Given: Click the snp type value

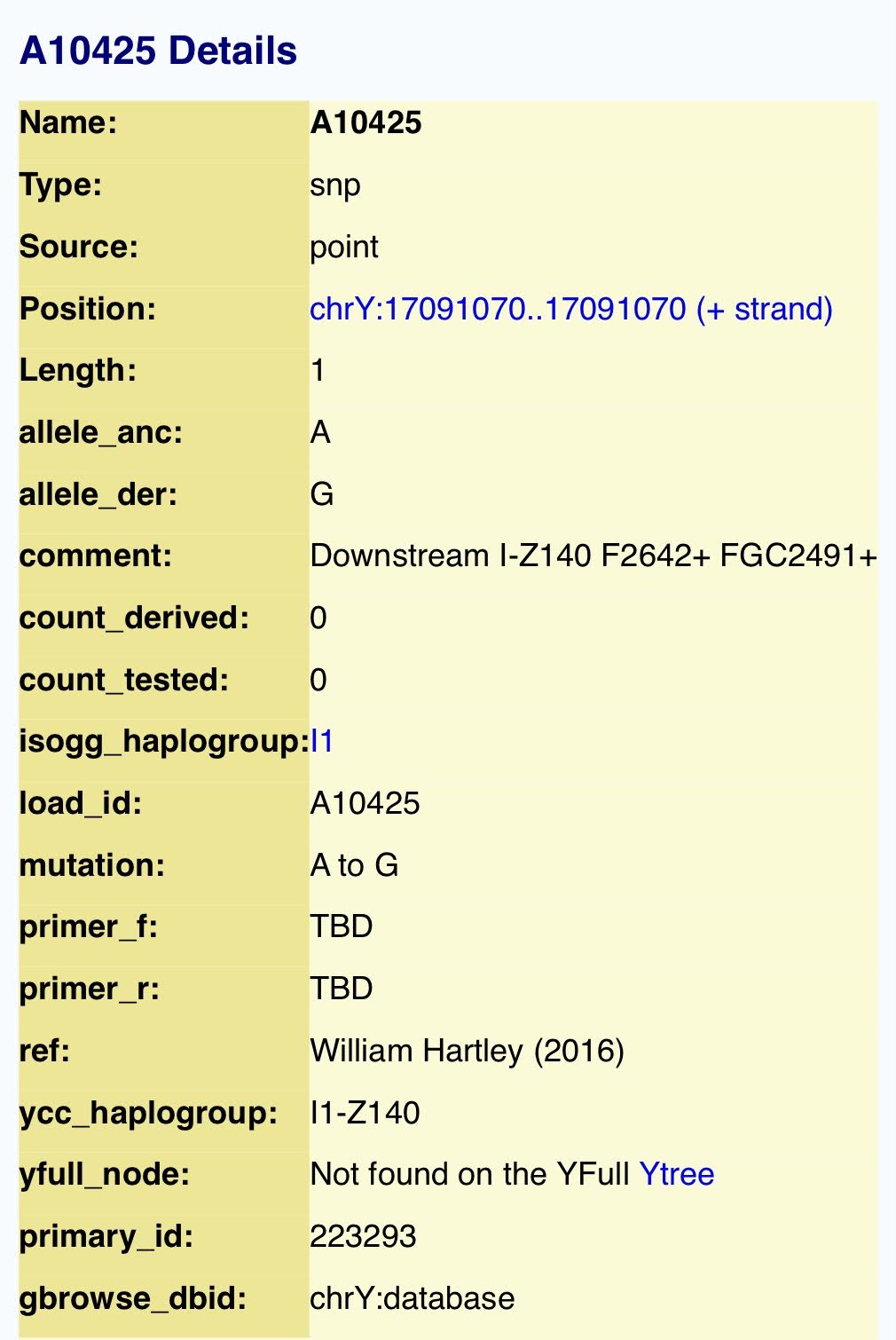Looking at the screenshot, I should [335, 185].
